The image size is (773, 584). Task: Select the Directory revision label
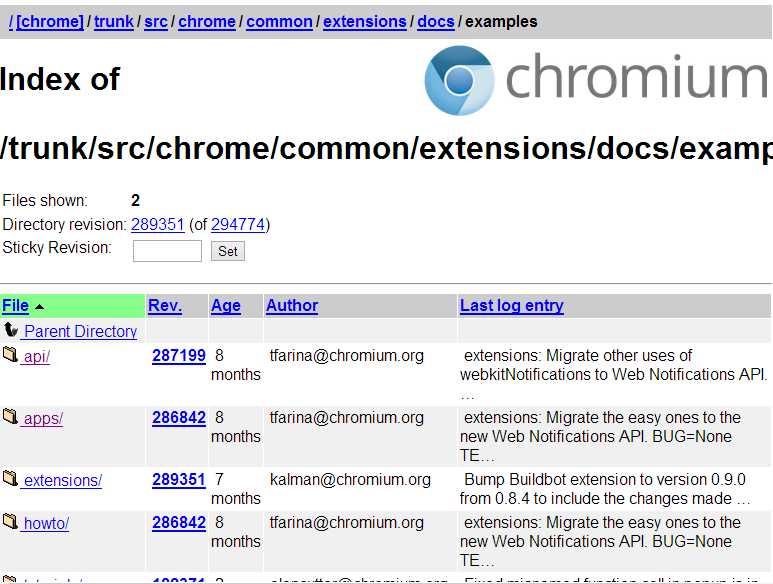[x=65, y=225]
